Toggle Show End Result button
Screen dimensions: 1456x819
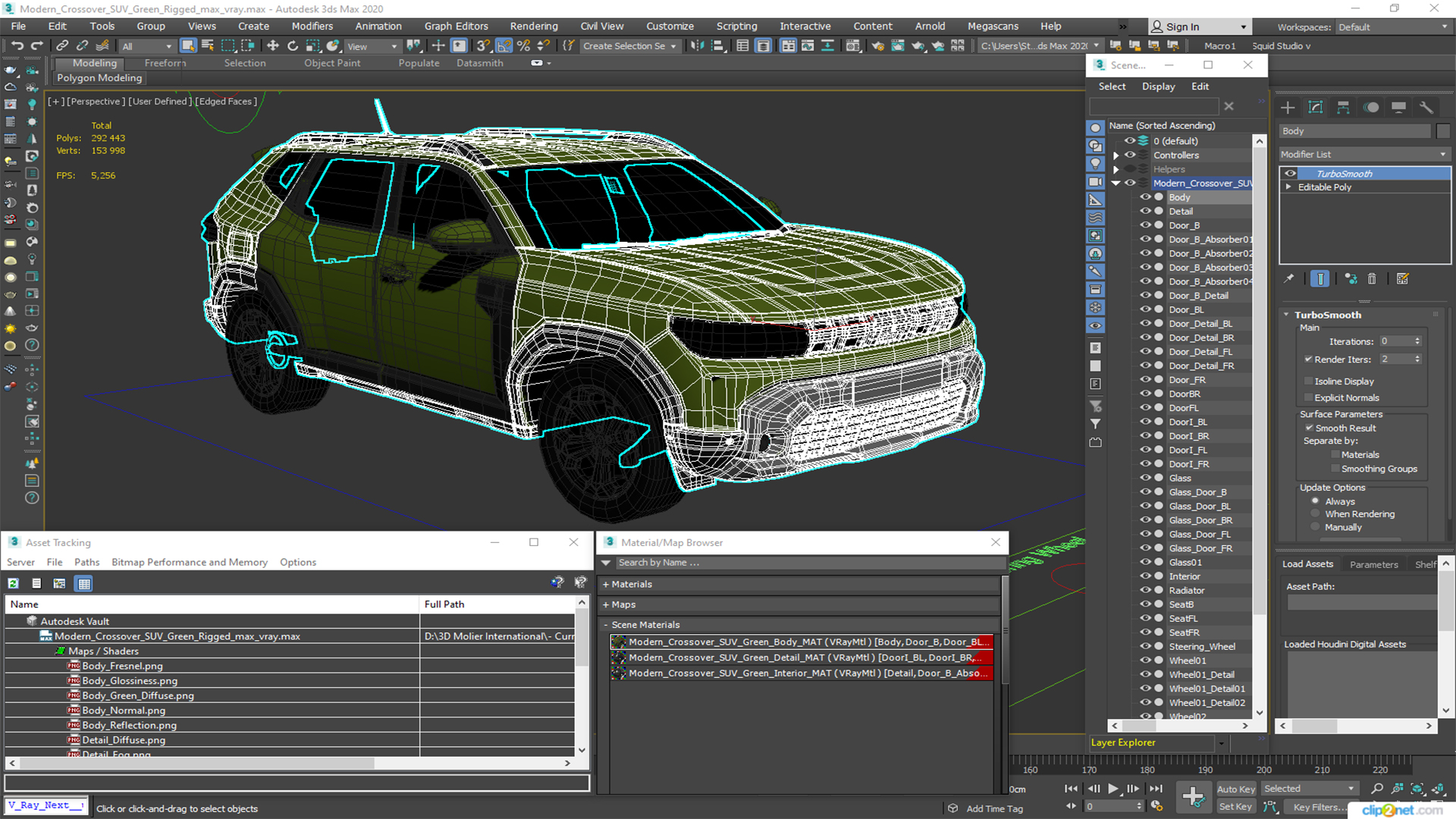pyautogui.click(x=1320, y=279)
